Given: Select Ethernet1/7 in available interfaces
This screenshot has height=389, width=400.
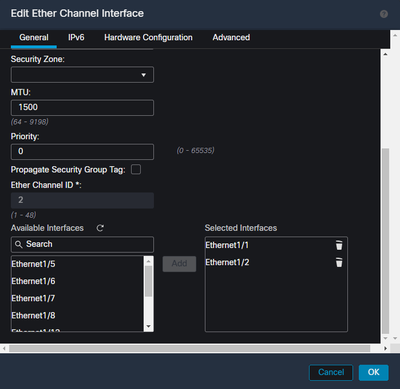Looking at the screenshot, I should click(x=77, y=298).
